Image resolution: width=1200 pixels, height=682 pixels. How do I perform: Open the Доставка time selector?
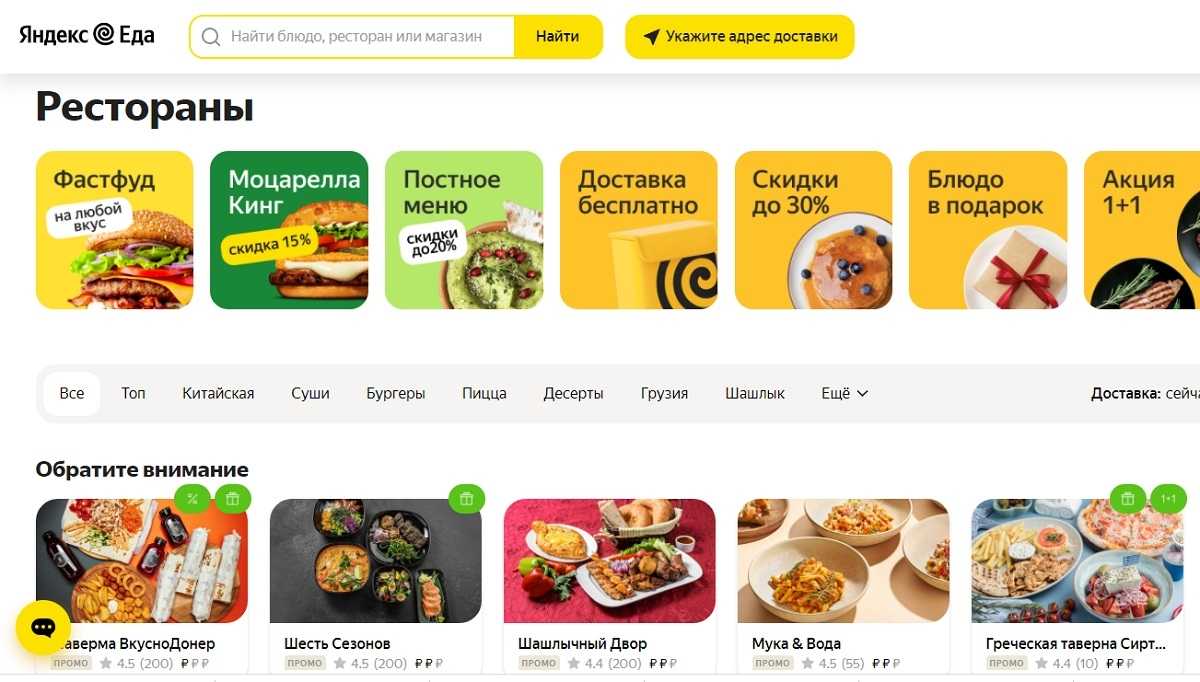[1145, 393]
